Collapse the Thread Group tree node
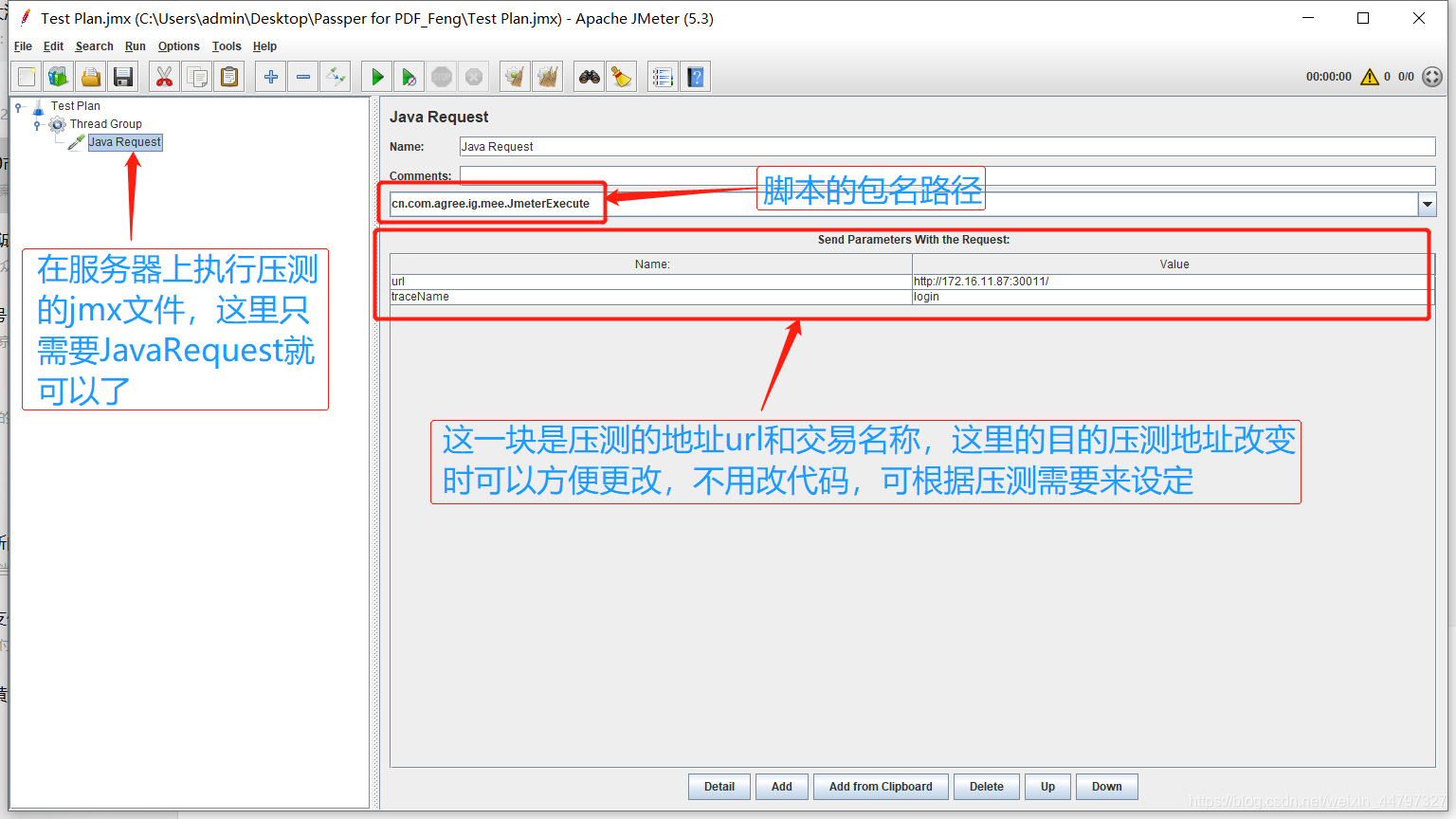Screen dimensions: 1456x819 [37, 125]
